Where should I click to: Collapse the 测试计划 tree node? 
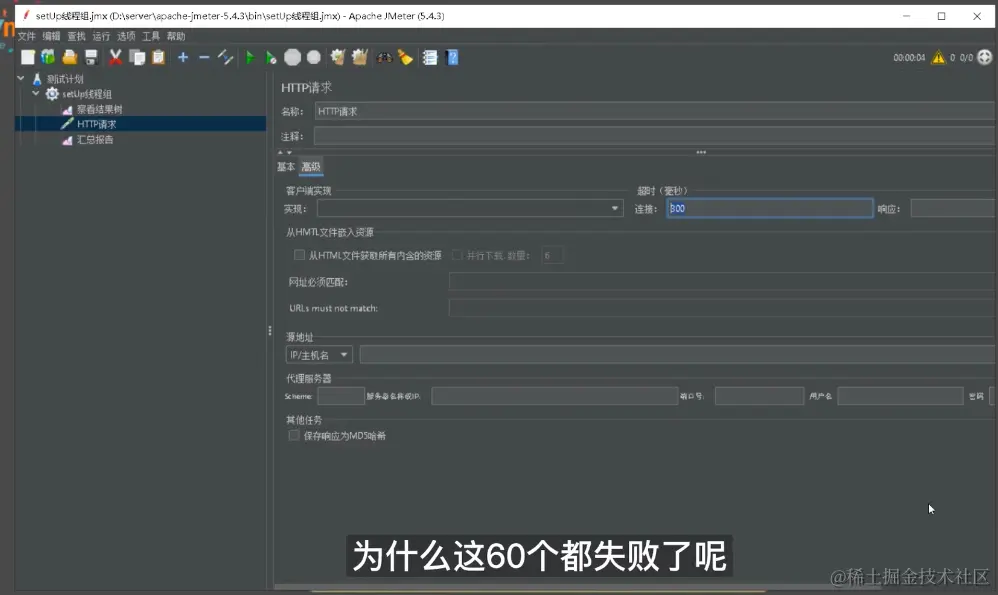pyautogui.click(x=21, y=78)
